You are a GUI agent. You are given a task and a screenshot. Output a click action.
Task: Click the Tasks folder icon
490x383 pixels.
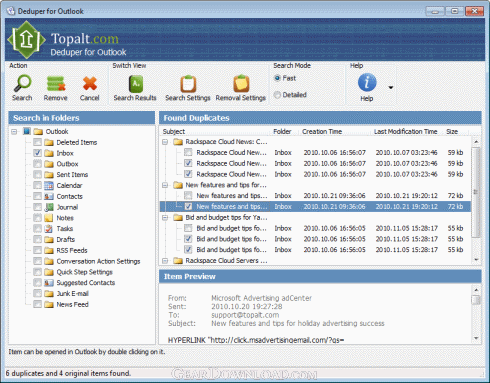click(x=49, y=229)
